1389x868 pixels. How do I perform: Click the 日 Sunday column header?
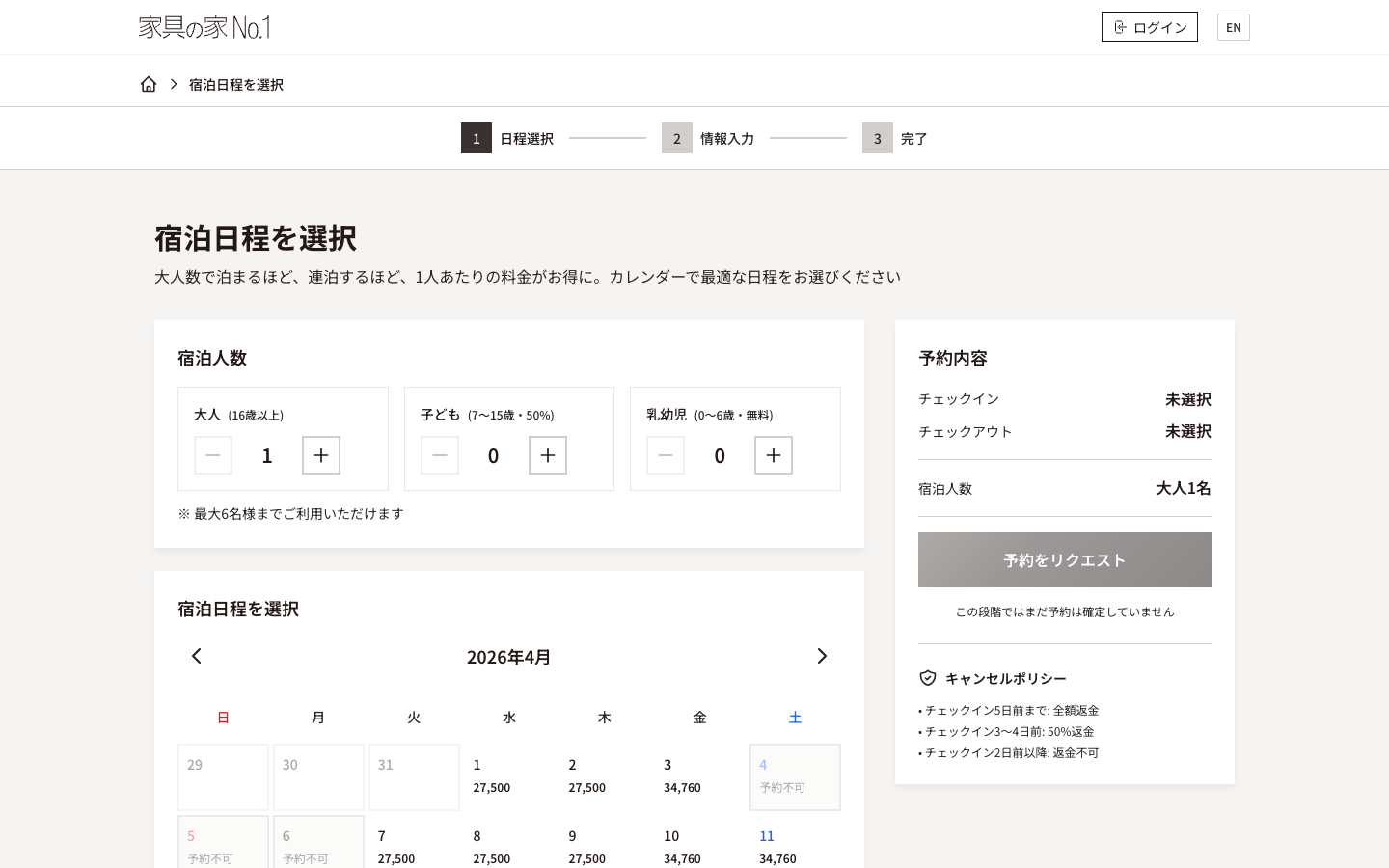pyautogui.click(x=223, y=717)
